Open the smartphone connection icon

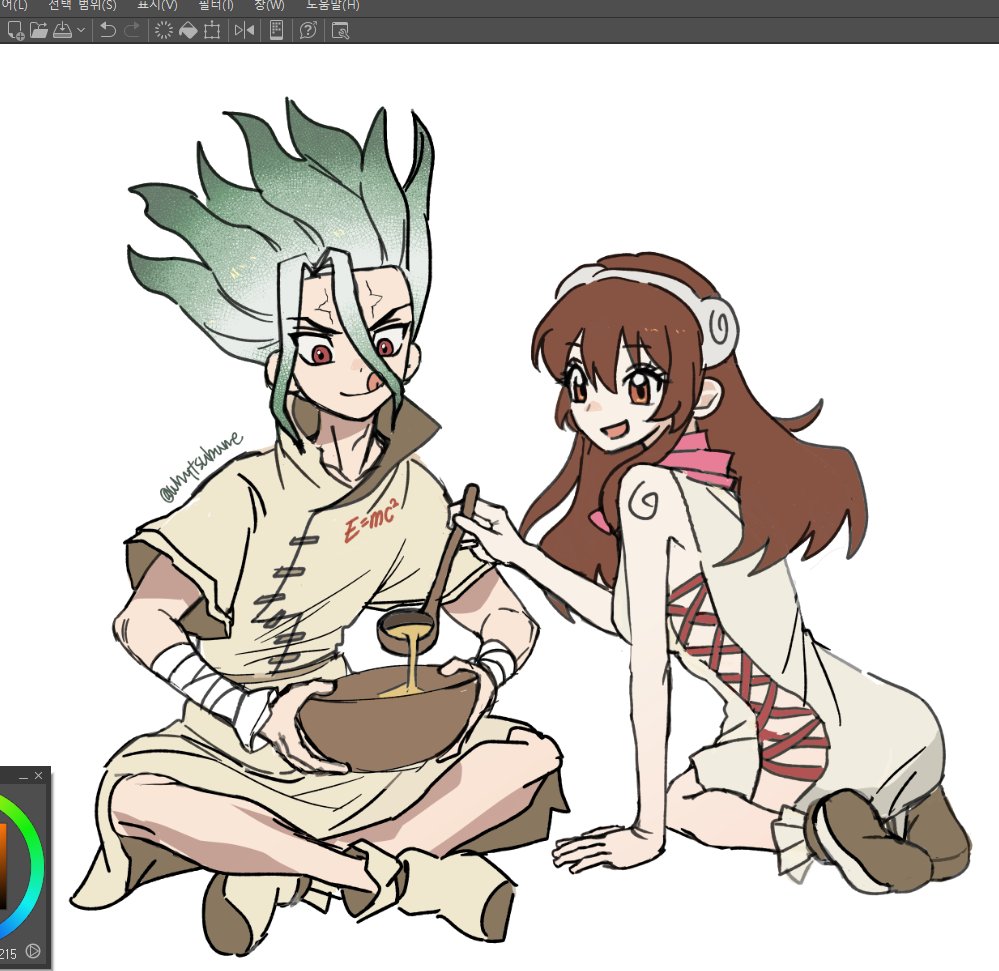click(277, 30)
